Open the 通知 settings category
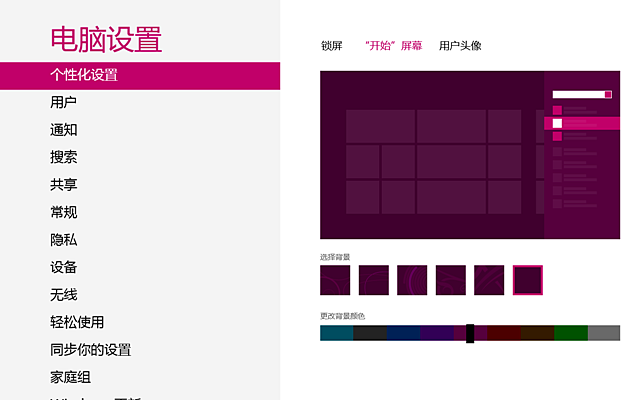This screenshot has width=640, height=400. point(63,130)
